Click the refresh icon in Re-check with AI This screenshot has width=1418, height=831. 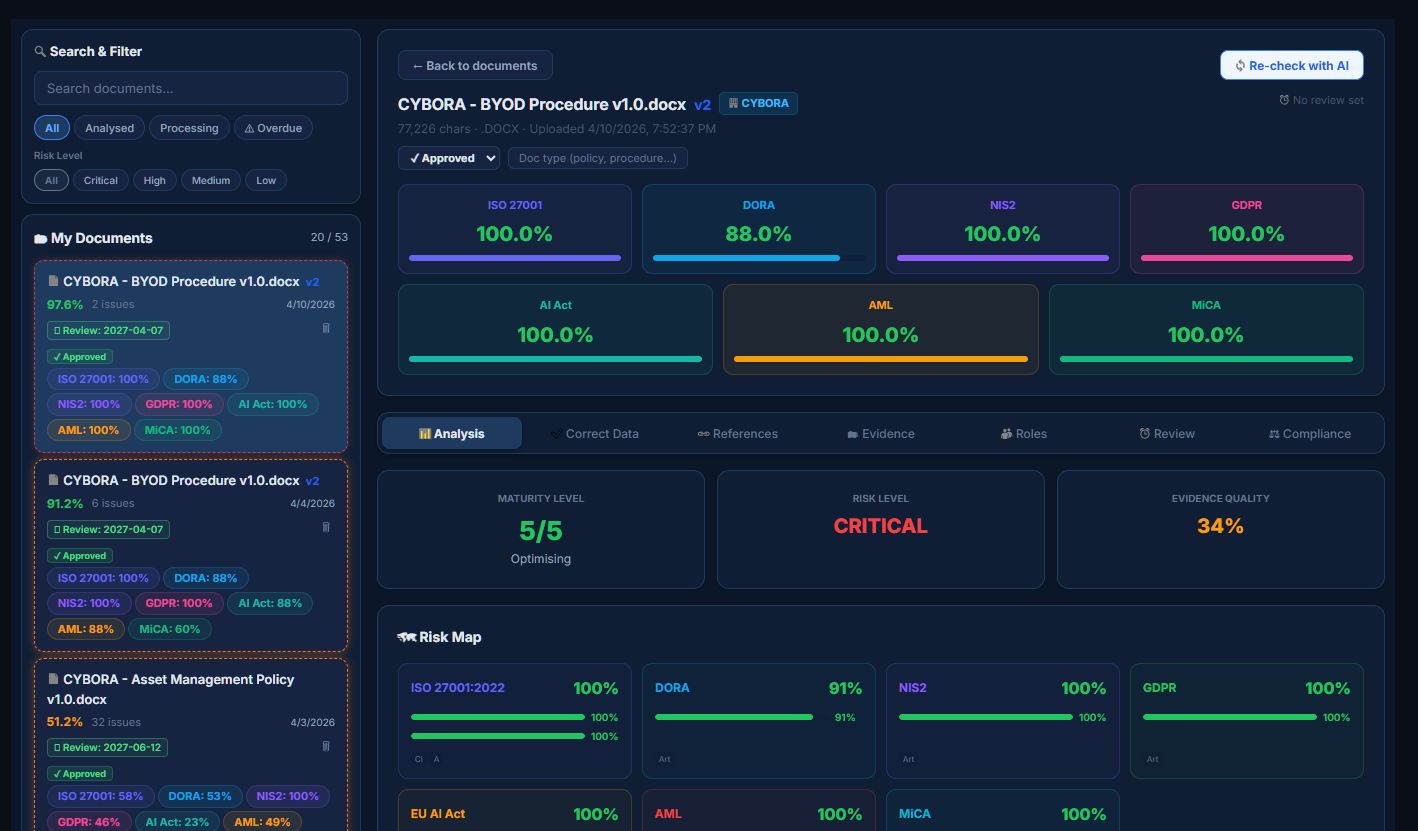coord(1240,66)
